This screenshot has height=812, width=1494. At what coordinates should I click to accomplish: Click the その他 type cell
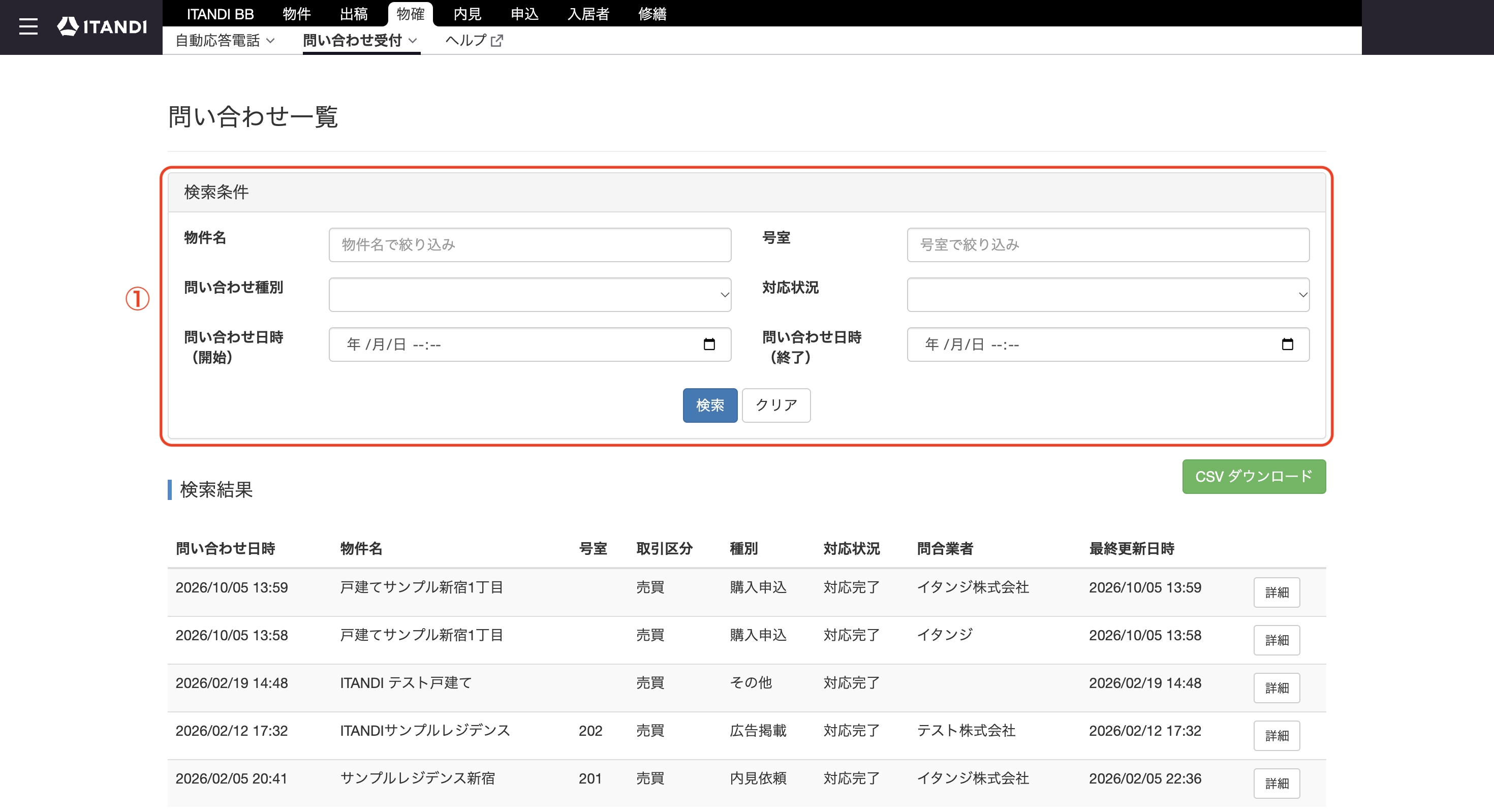coord(751,683)
